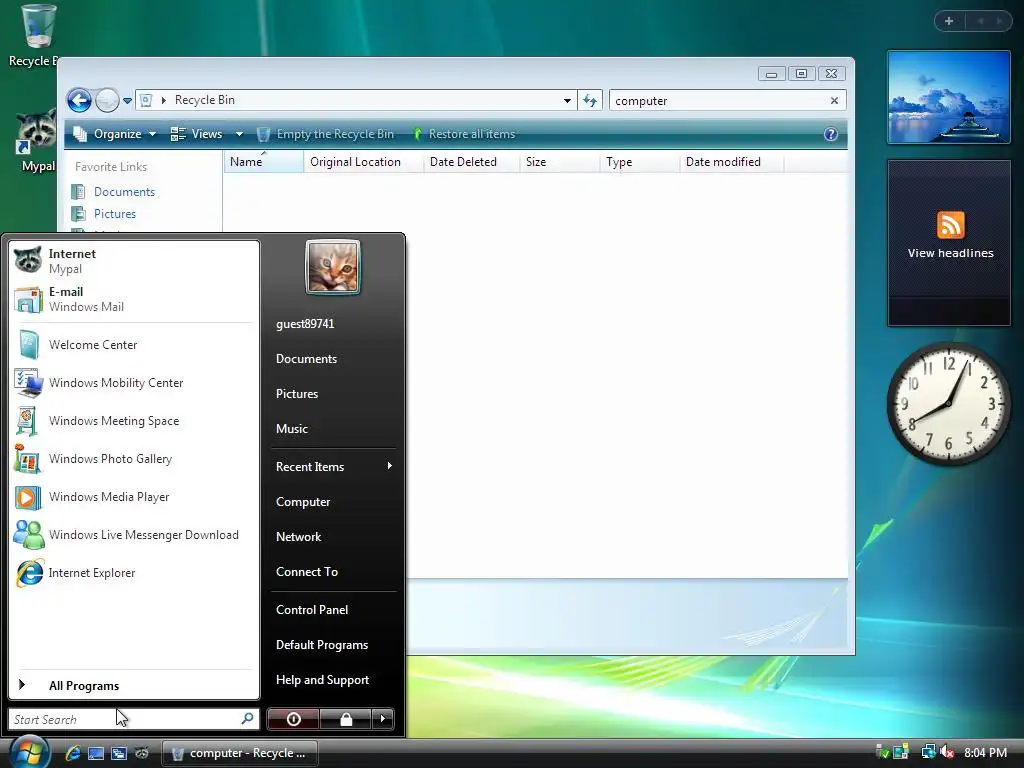Click the Back arrow in Recycle Bin window

point(80,101)
